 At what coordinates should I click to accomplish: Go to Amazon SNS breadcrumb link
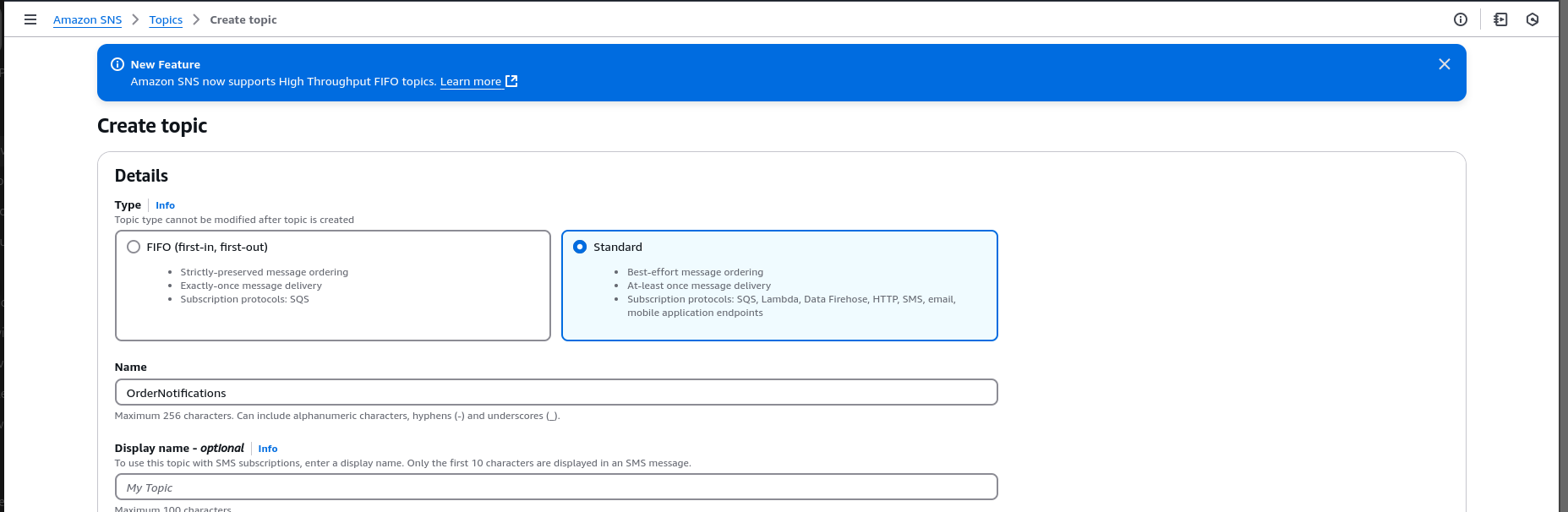tap(87, 19)
